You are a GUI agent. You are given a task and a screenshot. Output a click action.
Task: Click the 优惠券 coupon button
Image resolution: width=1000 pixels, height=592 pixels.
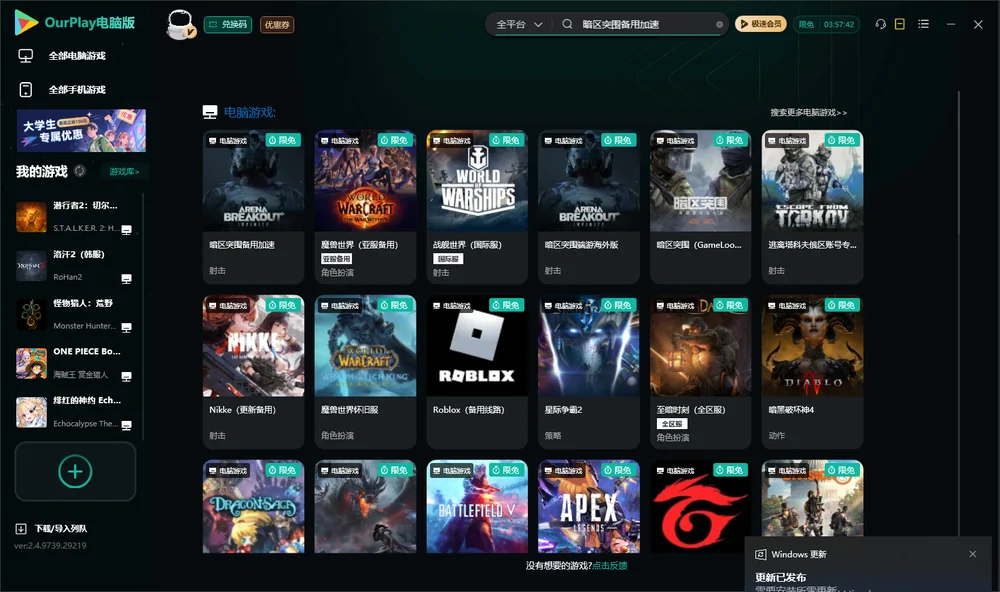pyautogui.click(x=277, y=24)
